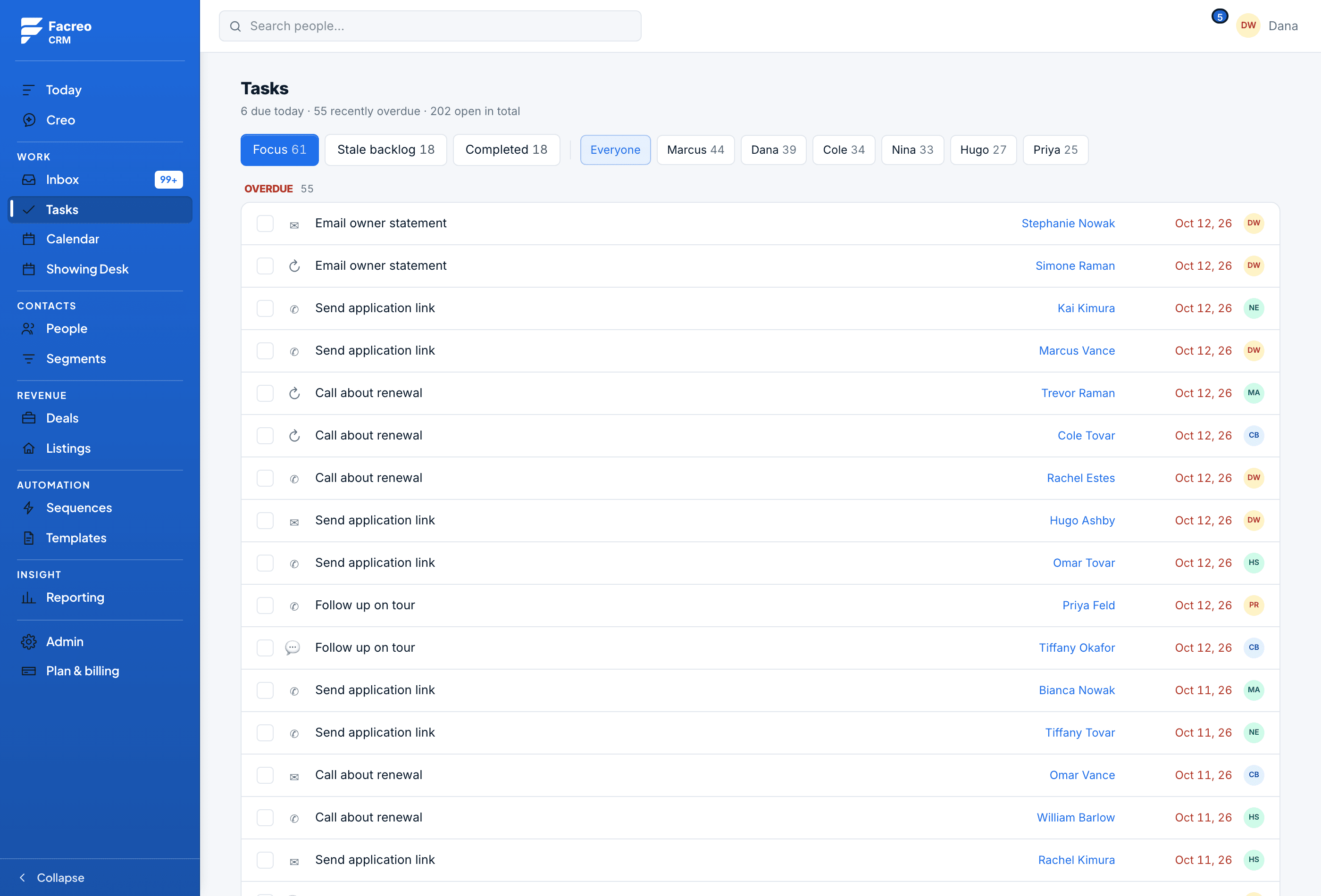1321x896 pixels.
Task: Filter tasks by Nina 33
Action: 912,150
